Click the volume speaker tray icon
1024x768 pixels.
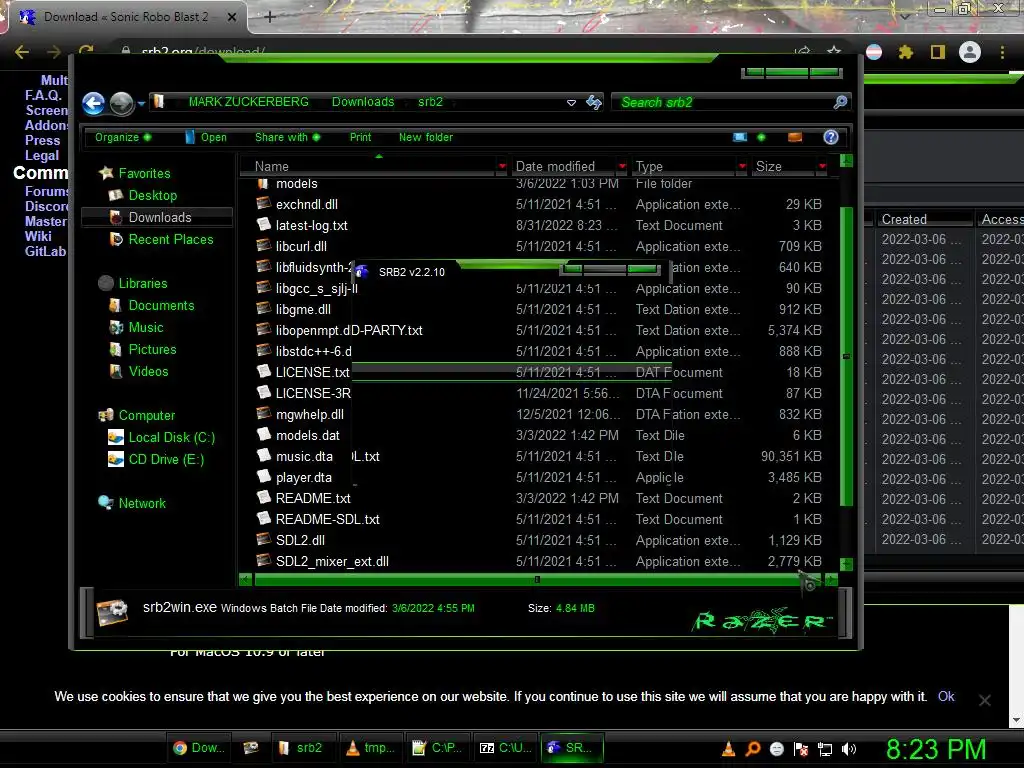[849, 749]
